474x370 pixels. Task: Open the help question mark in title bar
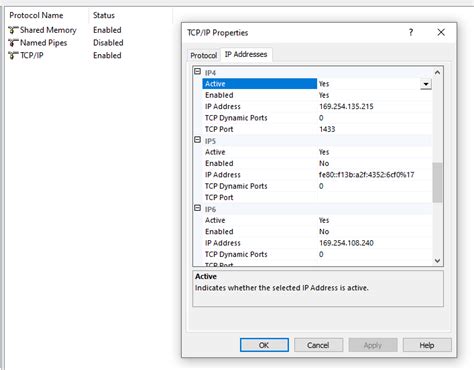pos(411,32)
